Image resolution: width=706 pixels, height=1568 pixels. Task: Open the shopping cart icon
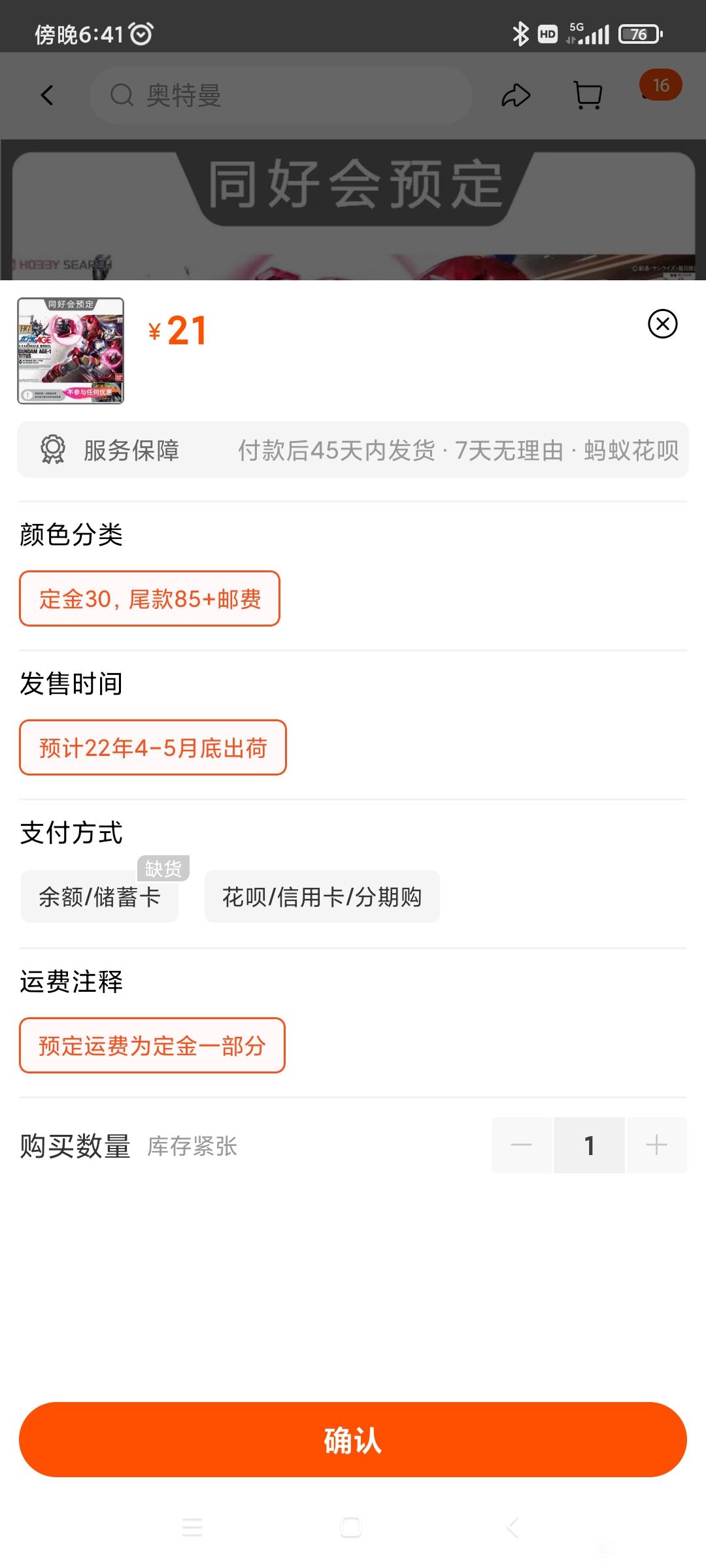588,95
